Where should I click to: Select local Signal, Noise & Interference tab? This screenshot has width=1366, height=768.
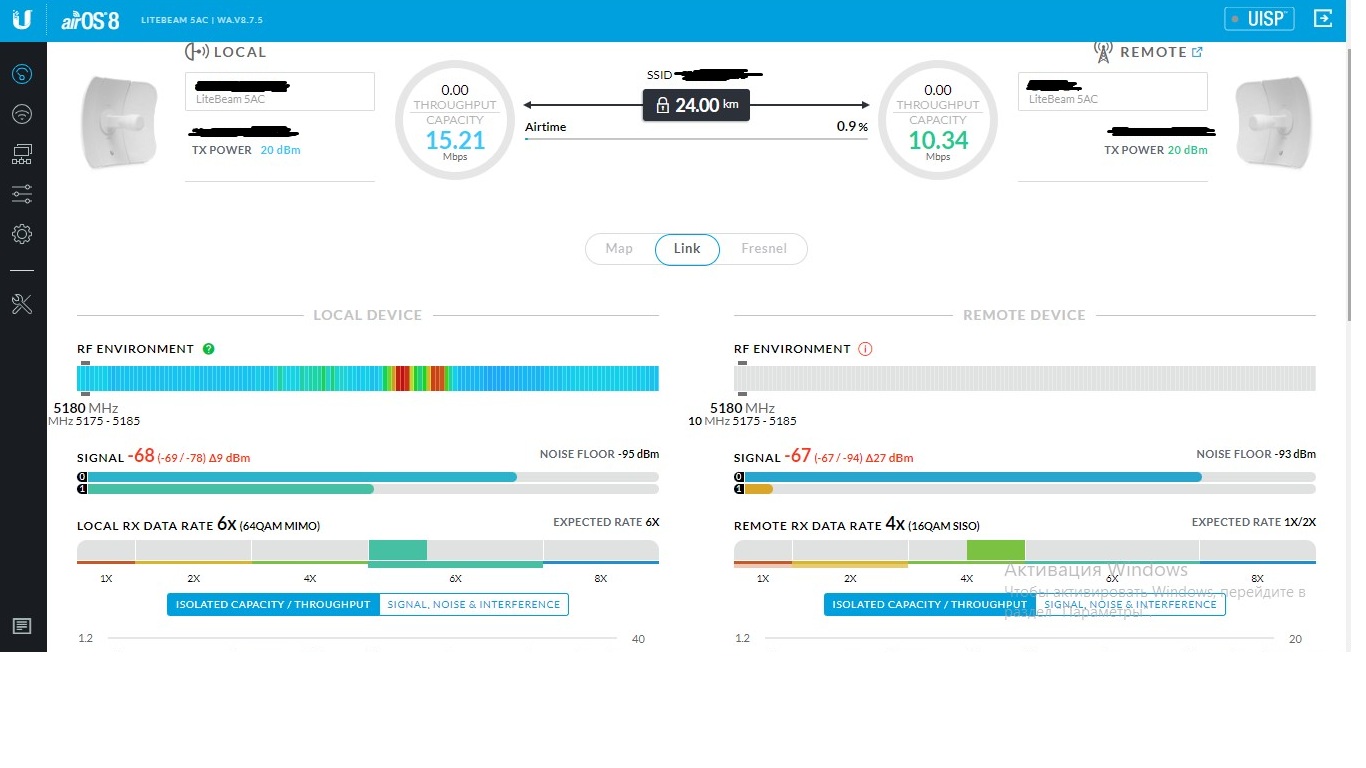pyautogui.click(x=474, y=604)
